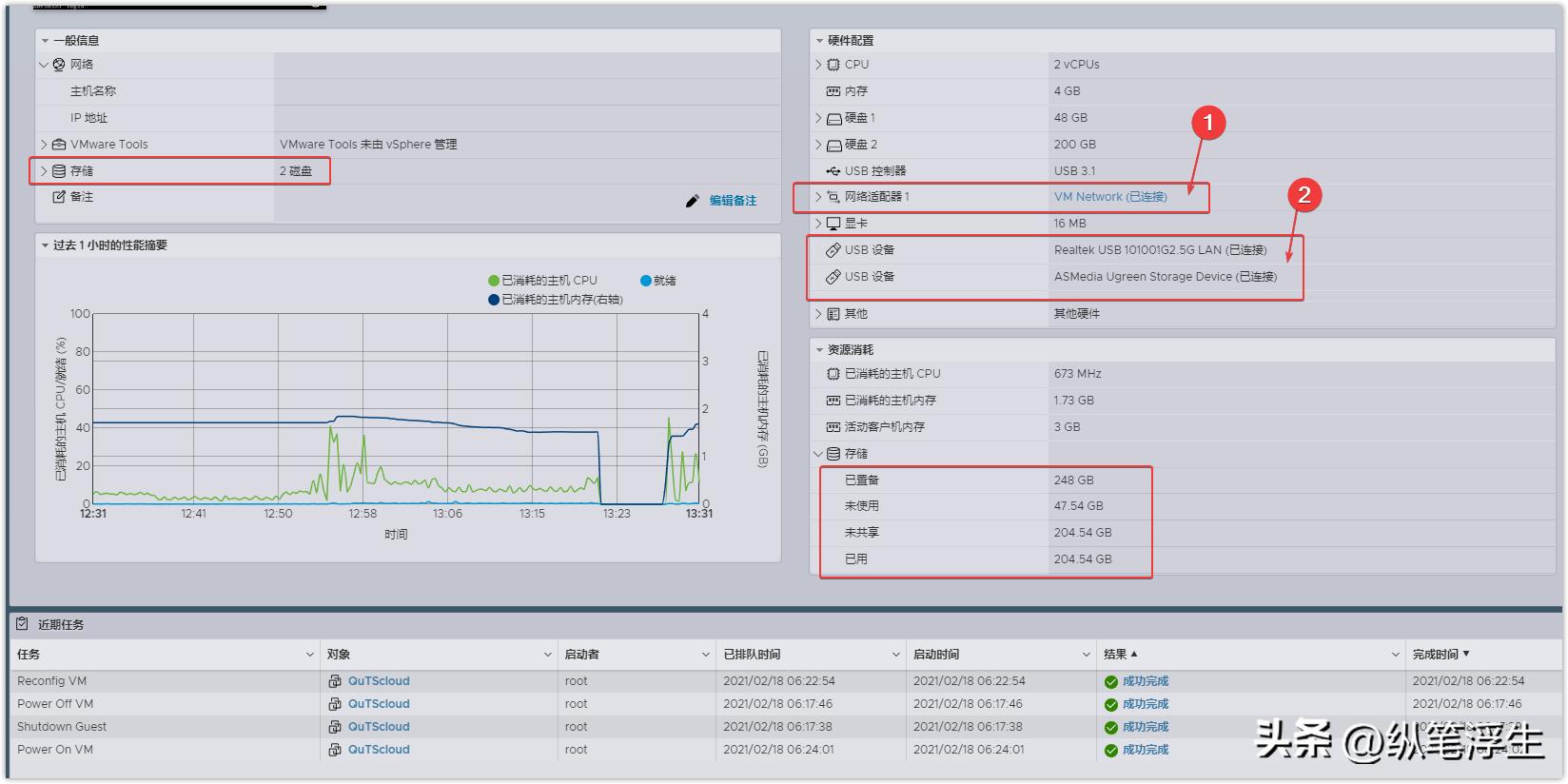Screen dimensions: 1568x784
Task: Collapse the 网络 tree row
Action: tap(44, 65)
